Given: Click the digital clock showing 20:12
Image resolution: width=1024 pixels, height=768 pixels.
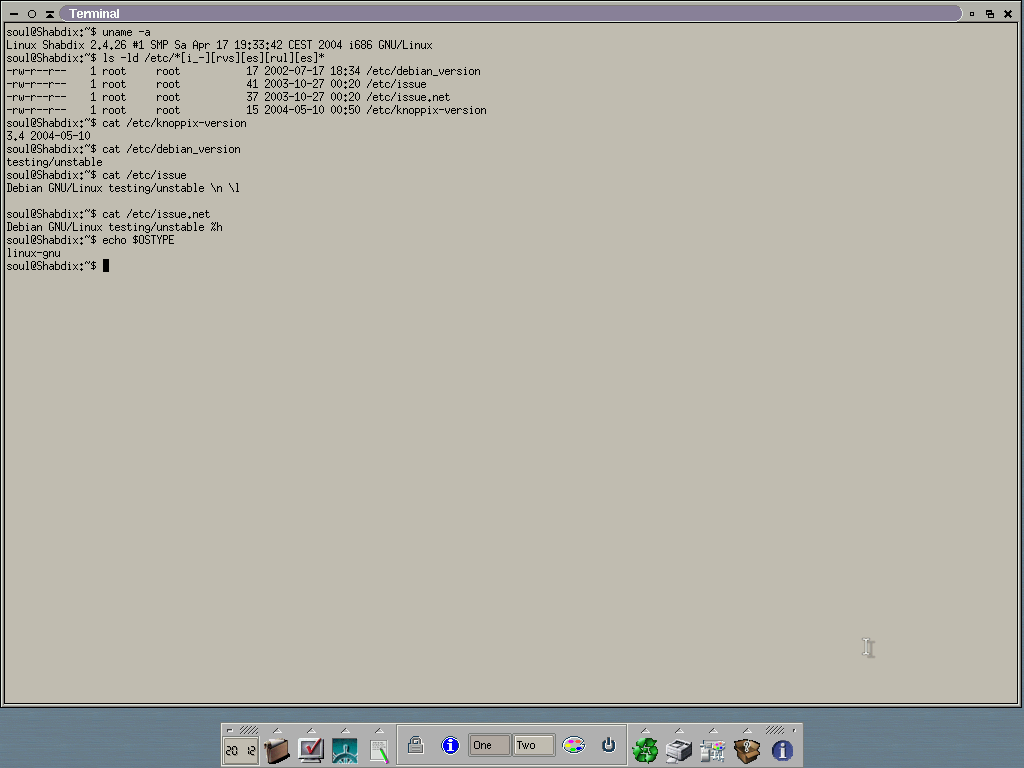Looking at the screenshot, I should (x=240, y=750).
